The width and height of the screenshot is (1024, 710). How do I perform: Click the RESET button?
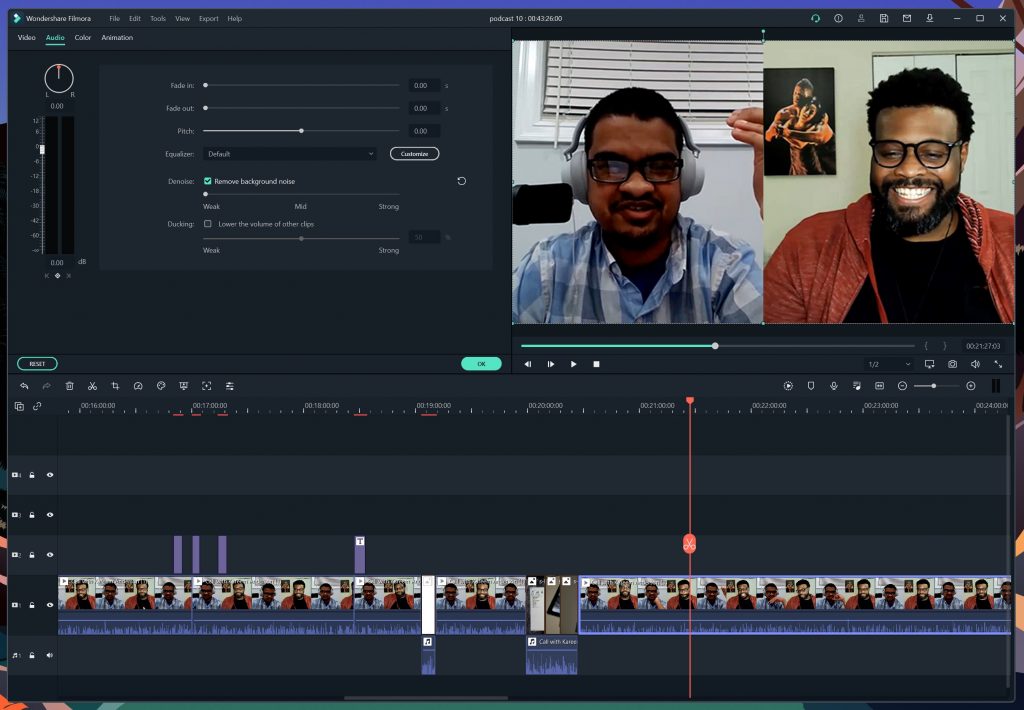[x=37, y=364]
